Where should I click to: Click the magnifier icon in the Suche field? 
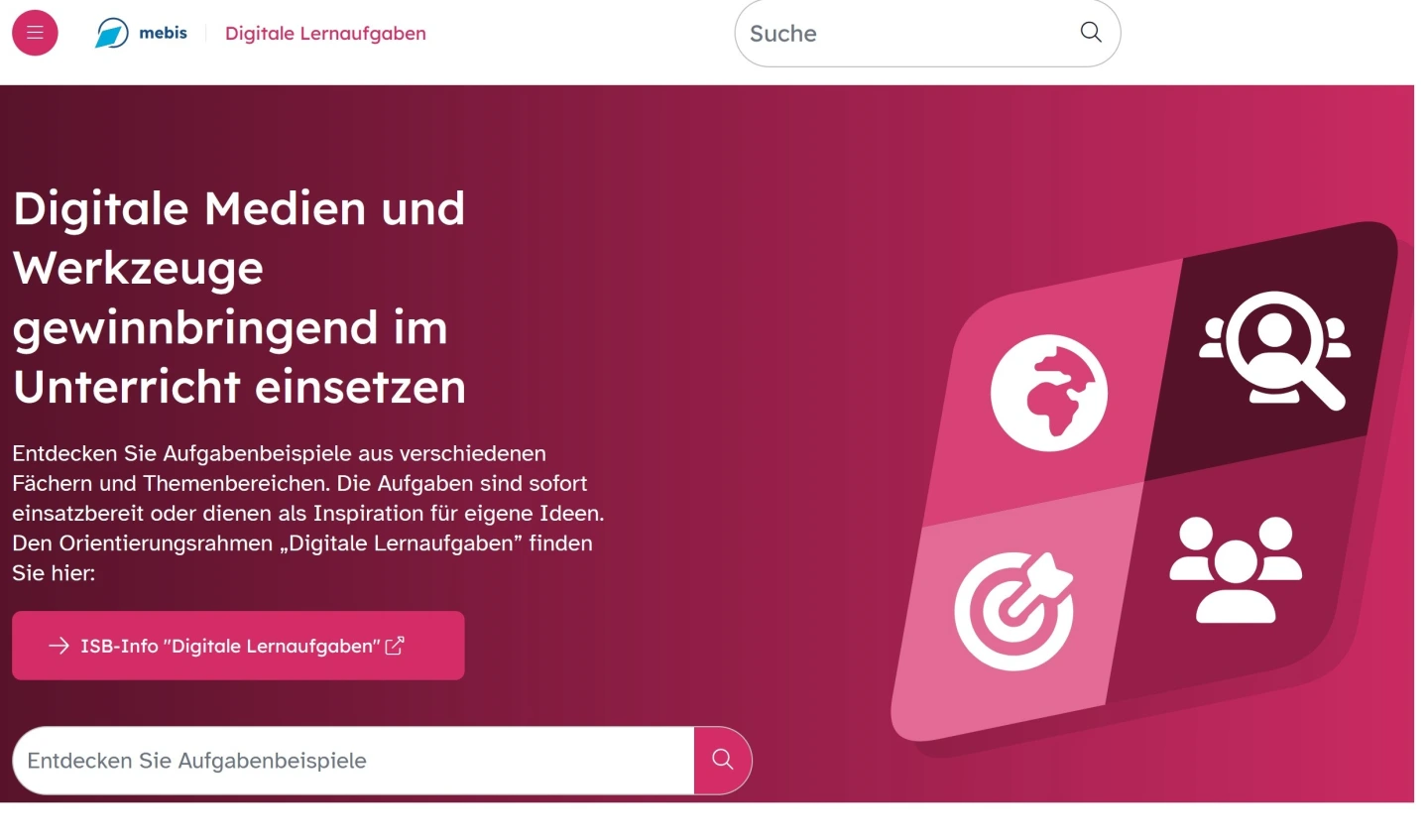(x=1091, y=33)
